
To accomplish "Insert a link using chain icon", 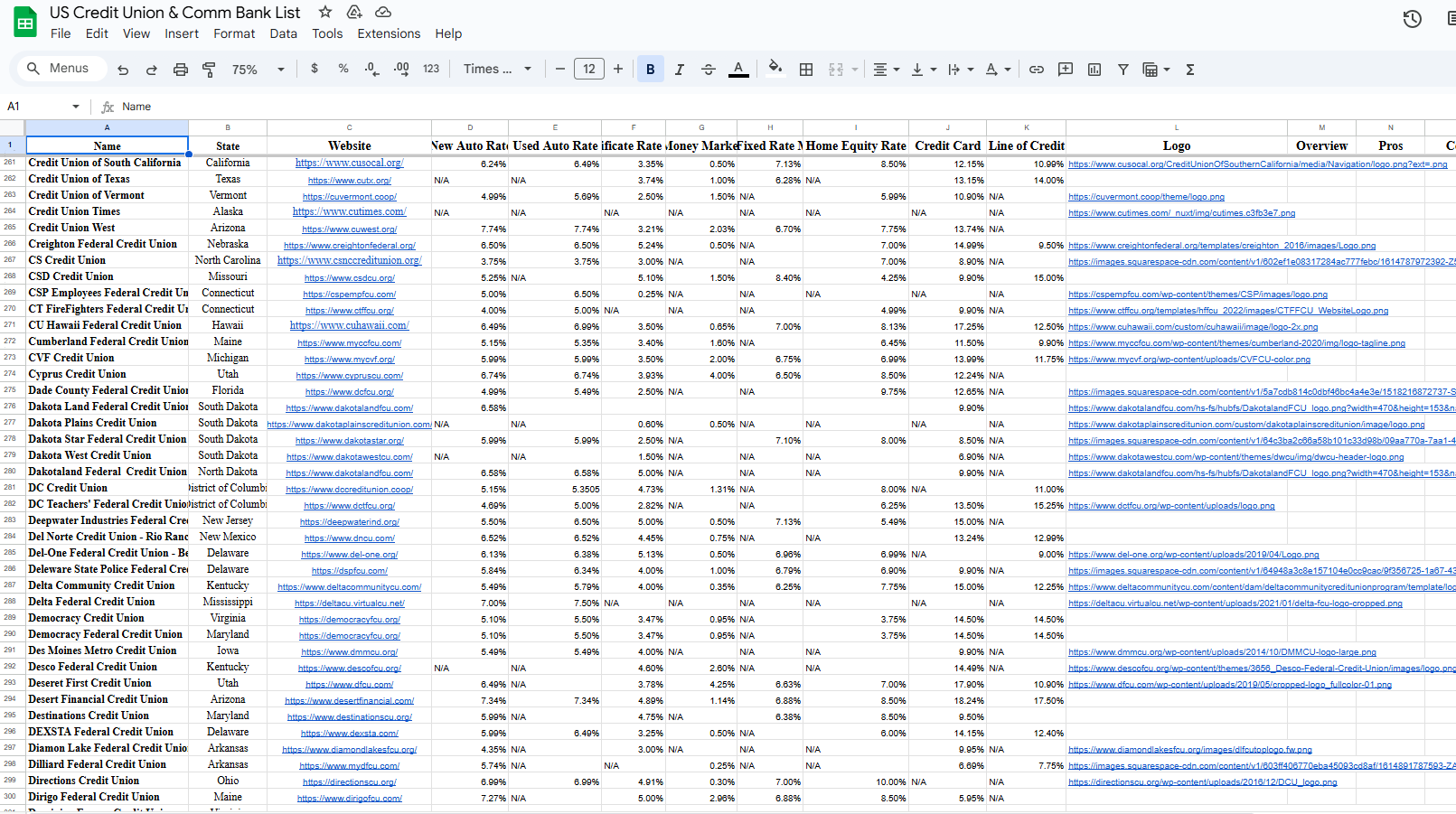I will click(x=1037, y=70).
